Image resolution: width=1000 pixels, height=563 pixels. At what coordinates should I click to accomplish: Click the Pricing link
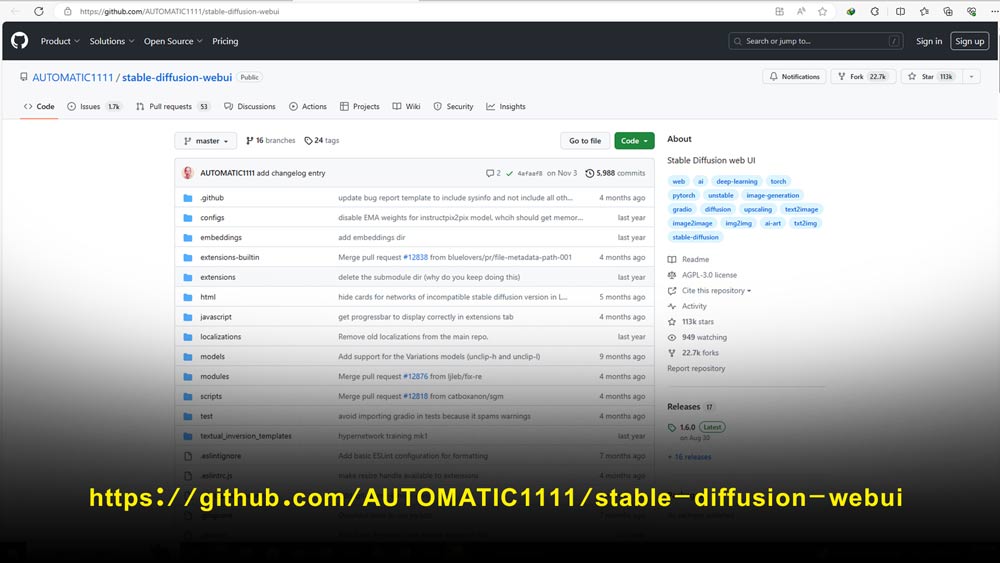pyautogui.click(x=225, y=41)
